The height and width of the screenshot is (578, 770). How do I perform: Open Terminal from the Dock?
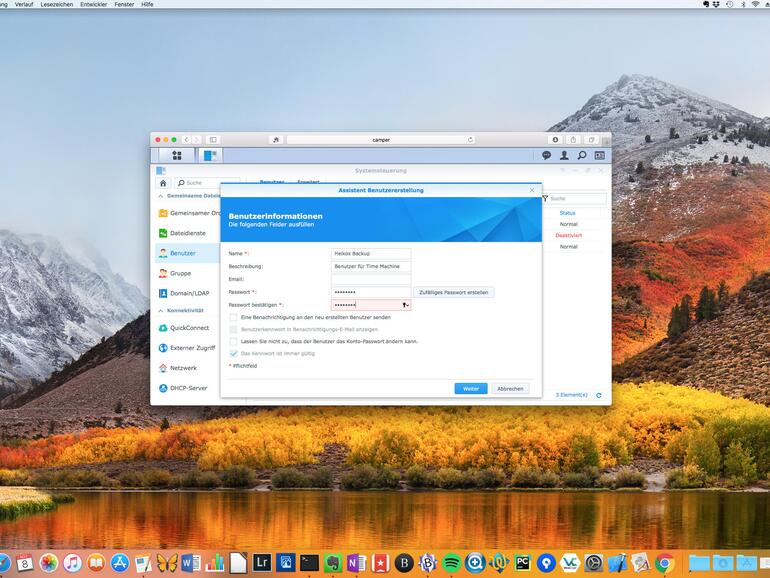(309, 563)
